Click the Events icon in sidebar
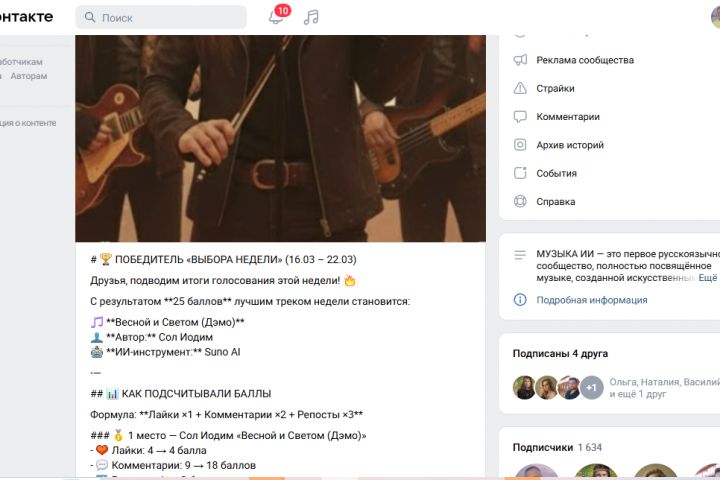The width and height of the screenshot is (720, 480). 520,173
